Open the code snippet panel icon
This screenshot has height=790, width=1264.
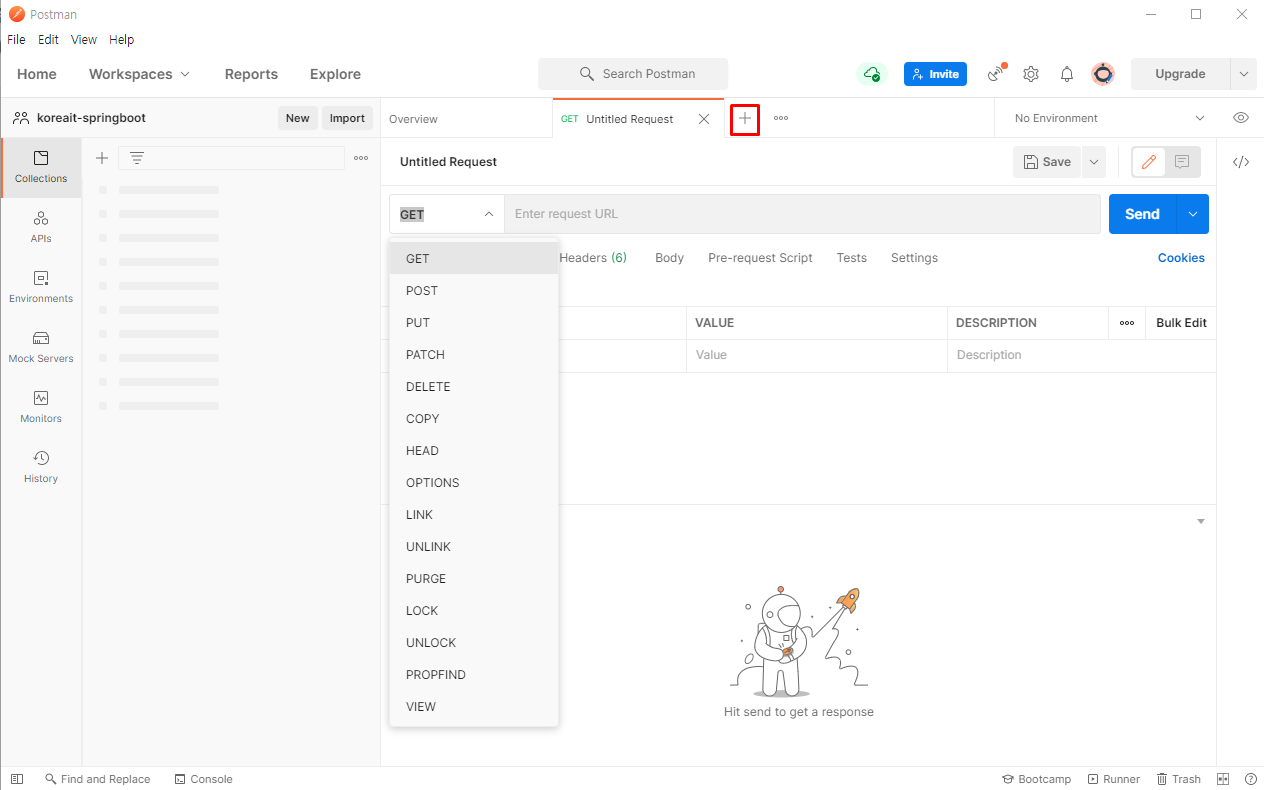[x=1241, y=162]
